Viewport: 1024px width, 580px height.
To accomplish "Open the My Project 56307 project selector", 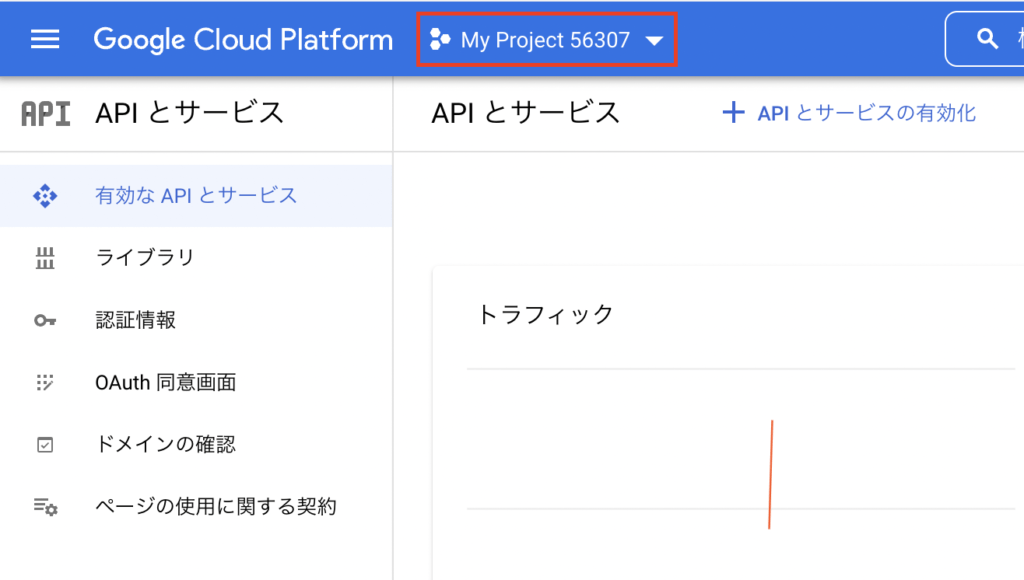I will click(545, 41).
